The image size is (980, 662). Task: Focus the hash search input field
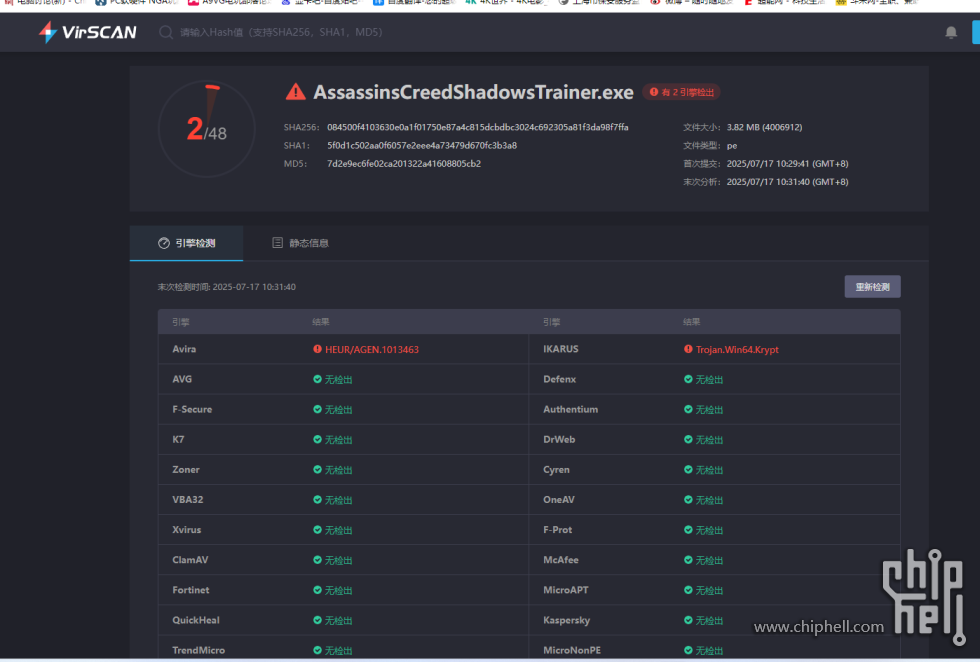281,32
